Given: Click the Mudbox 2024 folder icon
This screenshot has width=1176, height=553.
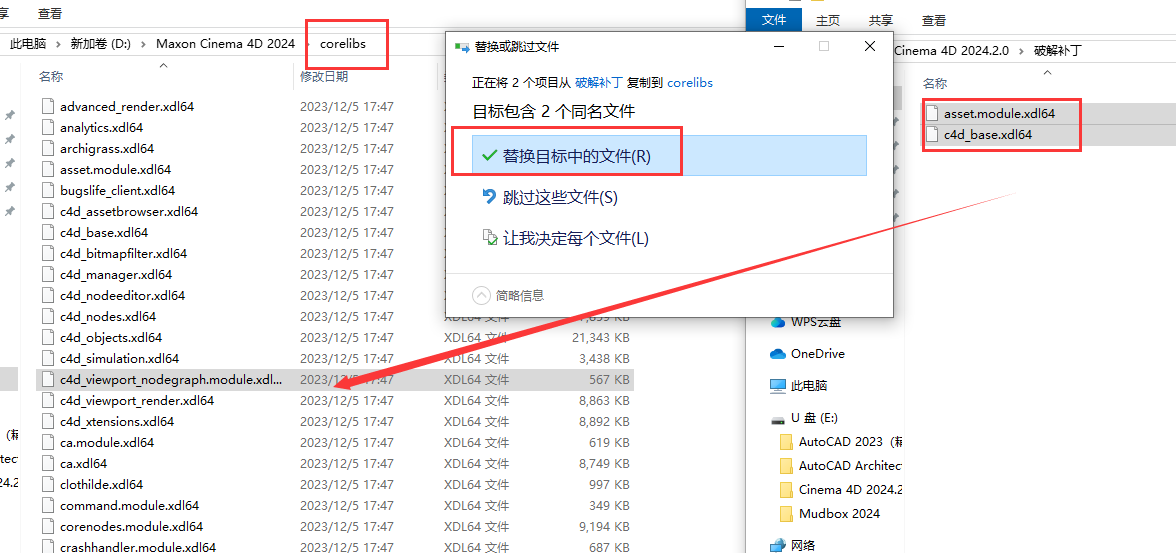Looking at the screenshot, I should tap(786, 514).
